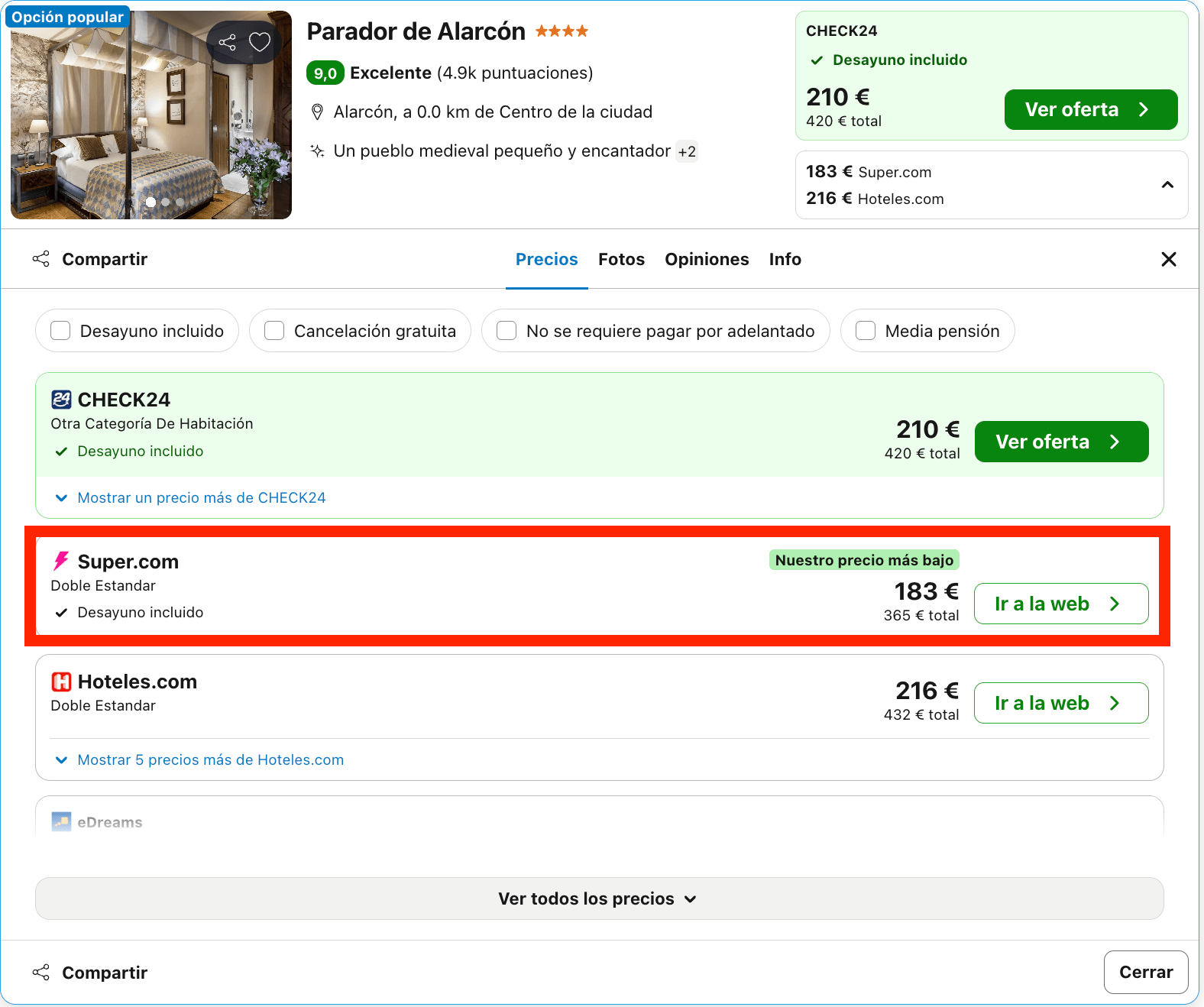This screenshot has height=1007, width=1204.
Task: Click Ver oferta in the top CHECK24 box
Action: pyautogui.click(x=1091, y=110)
